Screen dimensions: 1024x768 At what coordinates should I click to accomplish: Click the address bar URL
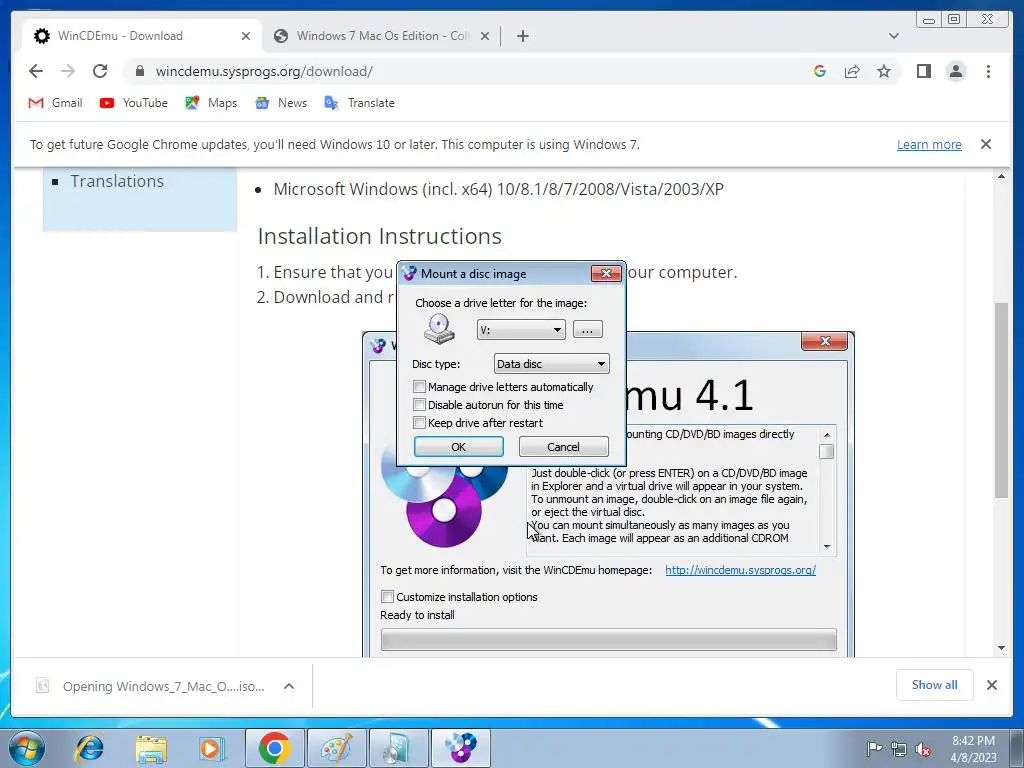pyautogui.click(x=264, y=71)
